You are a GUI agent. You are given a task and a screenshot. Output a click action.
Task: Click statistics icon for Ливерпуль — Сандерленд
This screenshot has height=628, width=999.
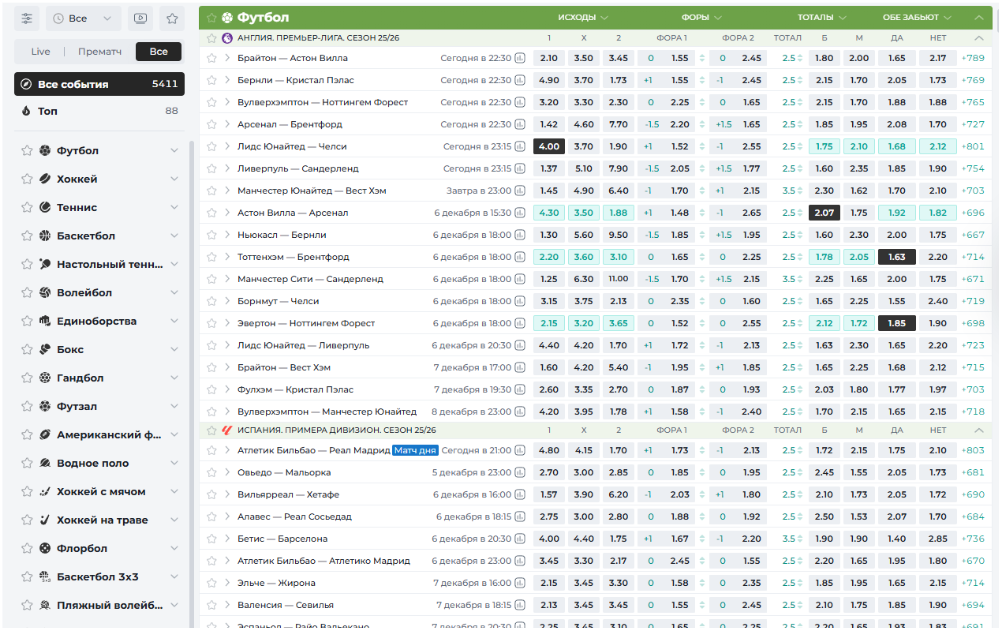[x=520, y=169]
